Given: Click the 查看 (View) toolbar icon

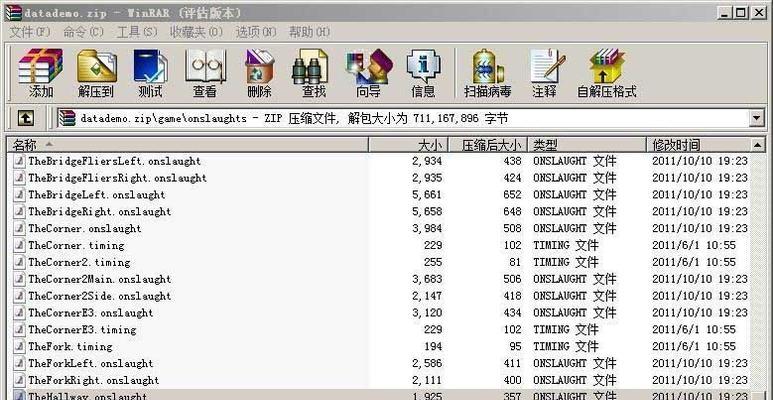Looking at the screenshot, I should pos(205,73).
